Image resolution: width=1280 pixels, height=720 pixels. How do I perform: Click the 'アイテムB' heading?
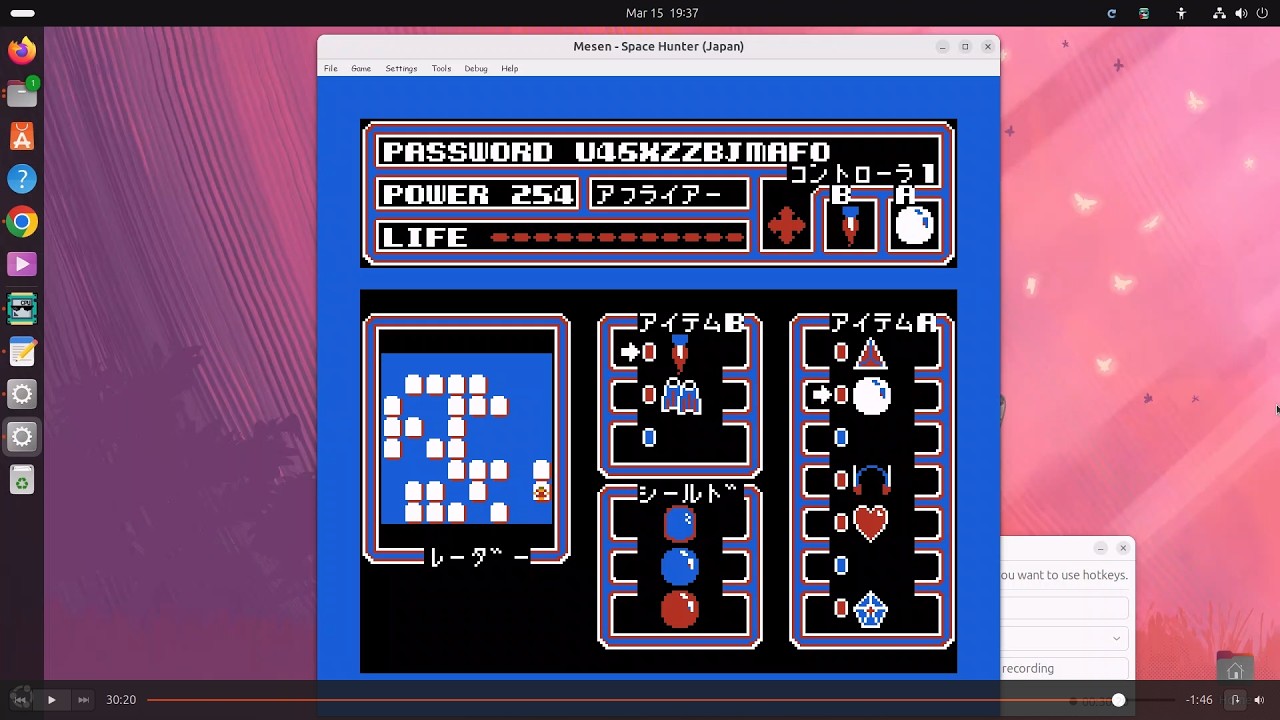[691, 323]
